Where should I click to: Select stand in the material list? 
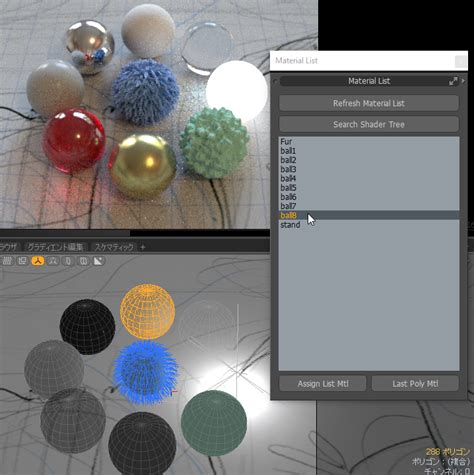click(x=369, y=225)
